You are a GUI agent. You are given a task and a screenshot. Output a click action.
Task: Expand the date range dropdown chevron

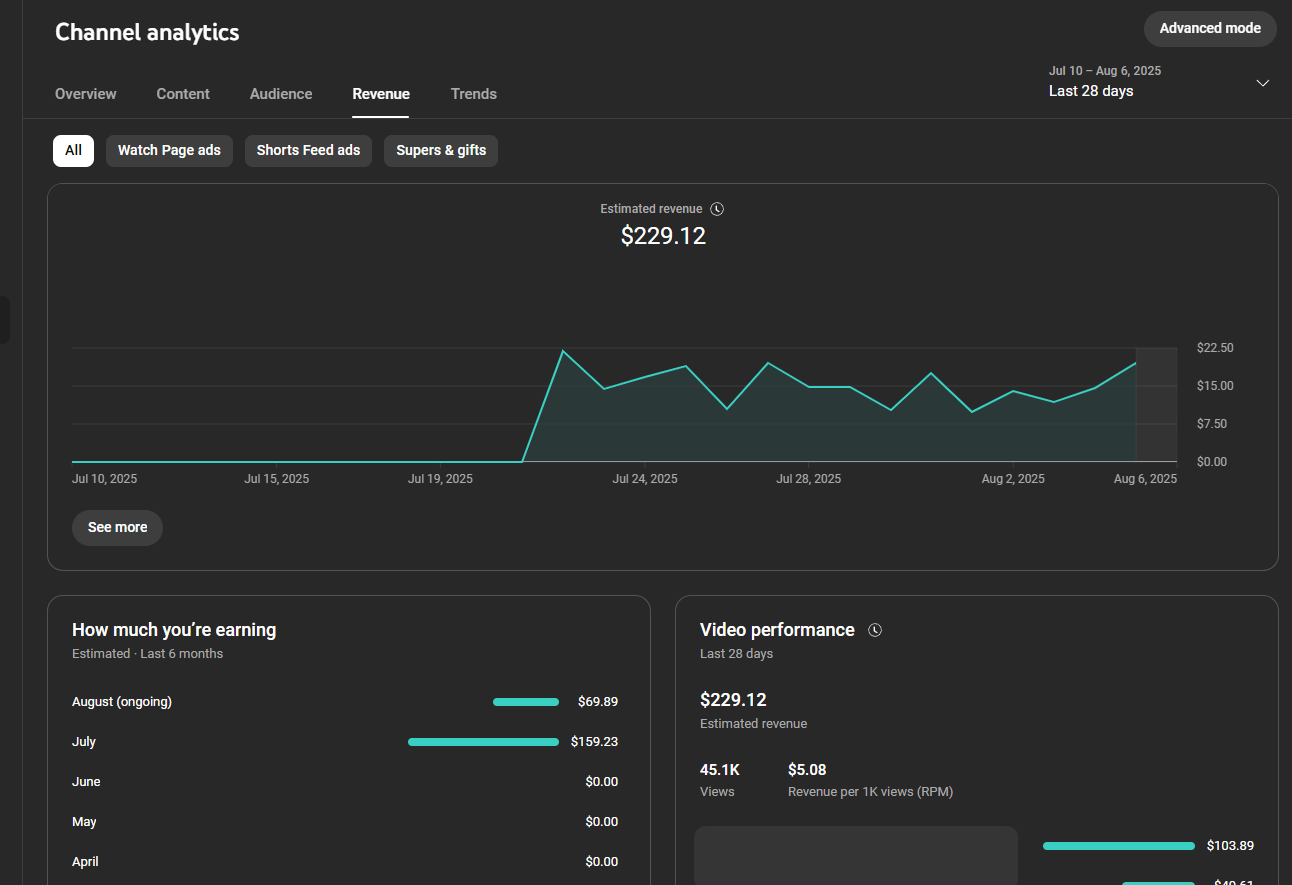(x=1262, y=83)
